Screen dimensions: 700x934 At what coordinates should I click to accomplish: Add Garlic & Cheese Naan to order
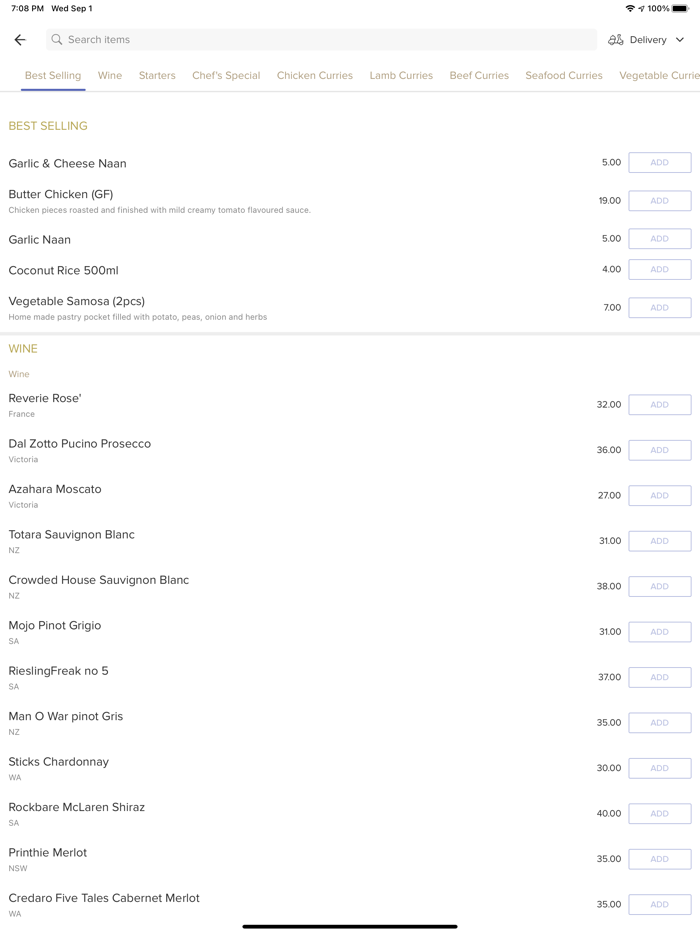click(660, 163)
